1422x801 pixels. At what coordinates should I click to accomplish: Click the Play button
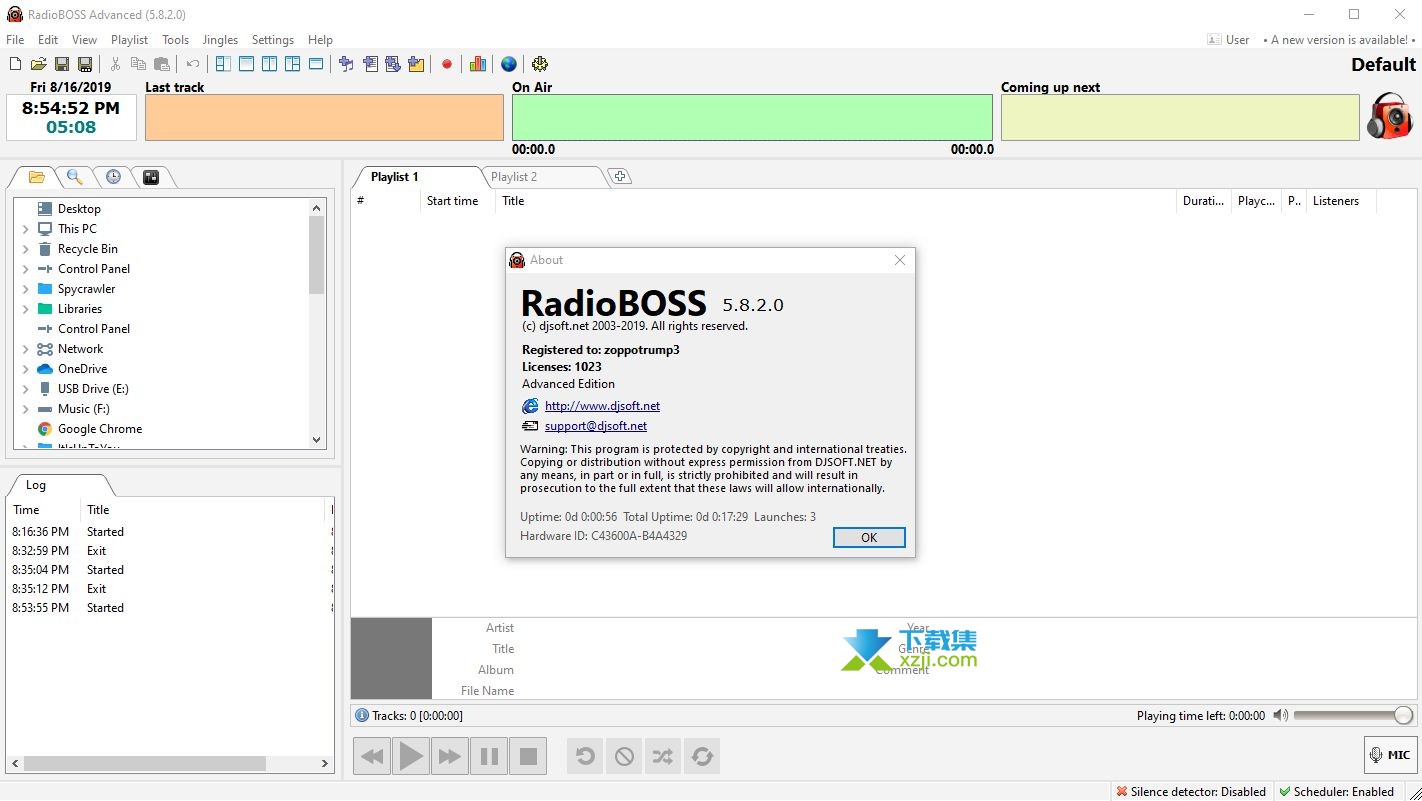click(411, 756)
